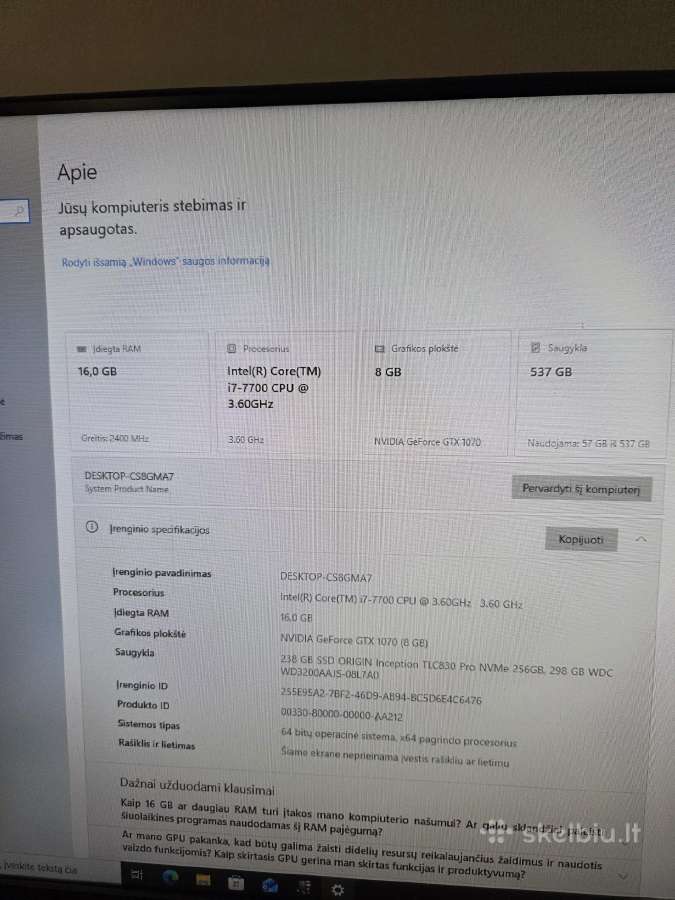The height and width of the screenshot is (900, 675).
Task: Select the Įrenginio ID value 255E95A2-7BF2
Action: click(381, 696)
